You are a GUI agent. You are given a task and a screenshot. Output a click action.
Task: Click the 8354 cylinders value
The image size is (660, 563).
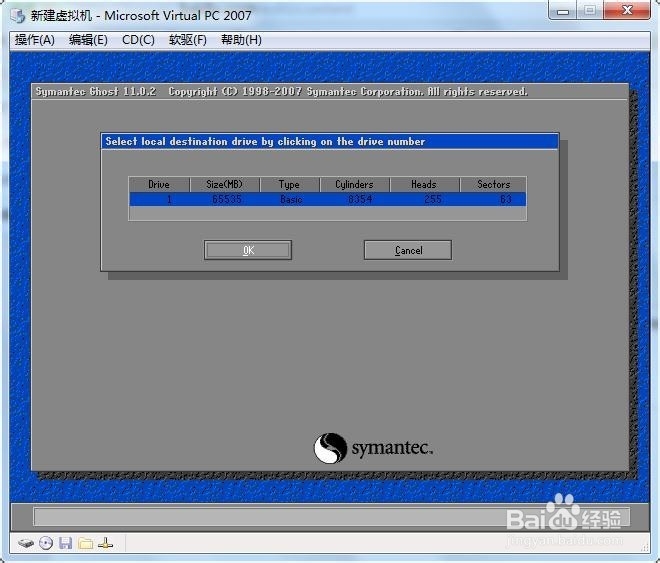360,199
